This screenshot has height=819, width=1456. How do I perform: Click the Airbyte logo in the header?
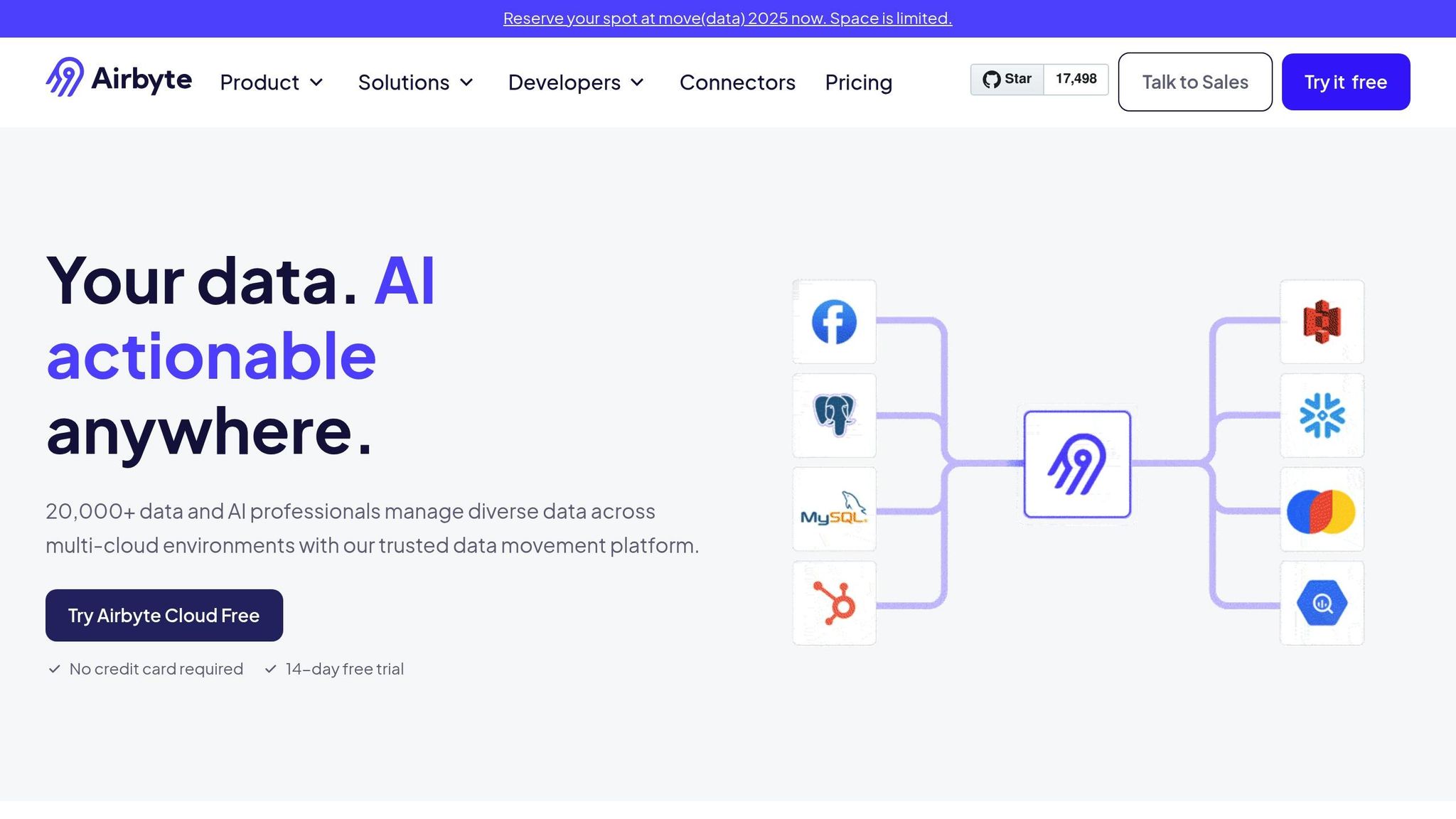click(119, 80)
